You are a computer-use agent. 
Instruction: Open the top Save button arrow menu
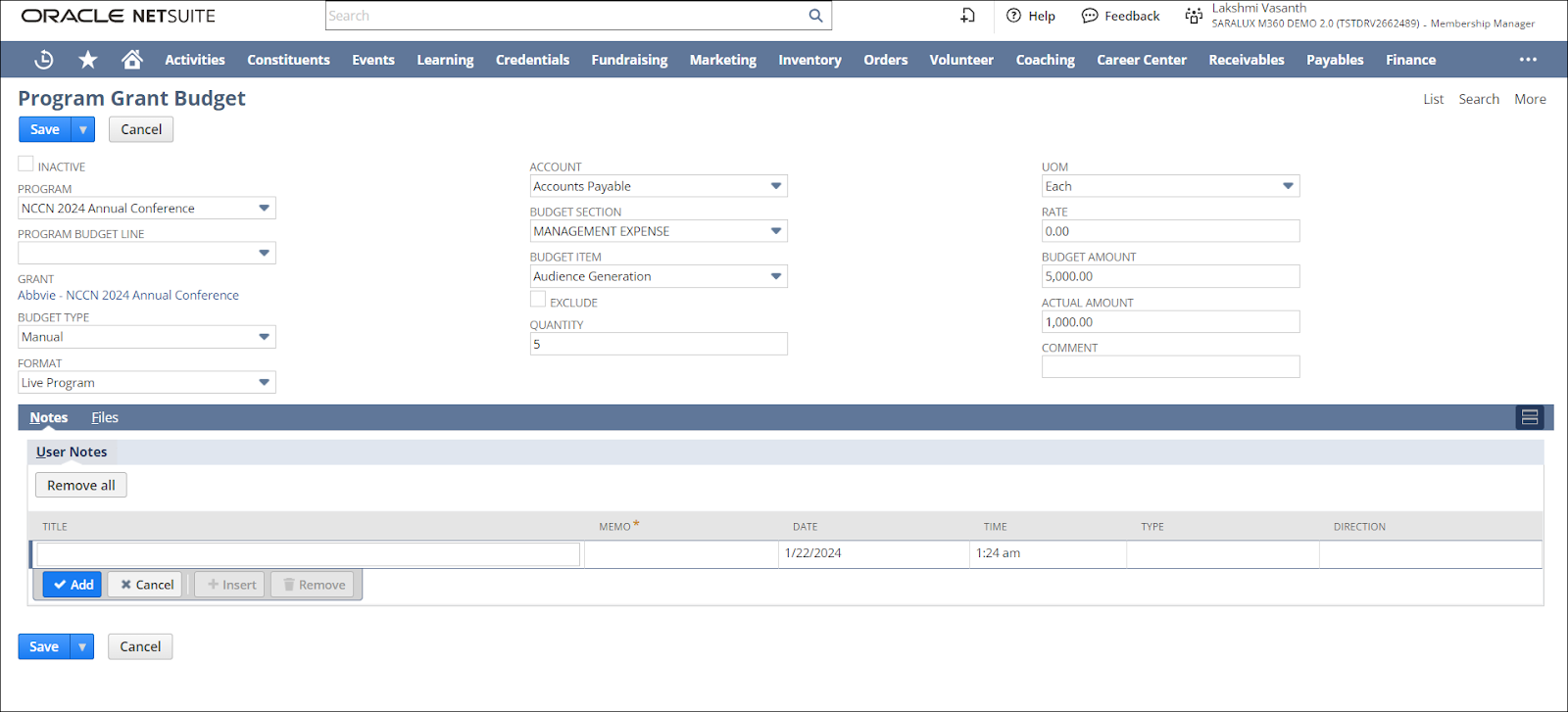(x=83, y=129)
